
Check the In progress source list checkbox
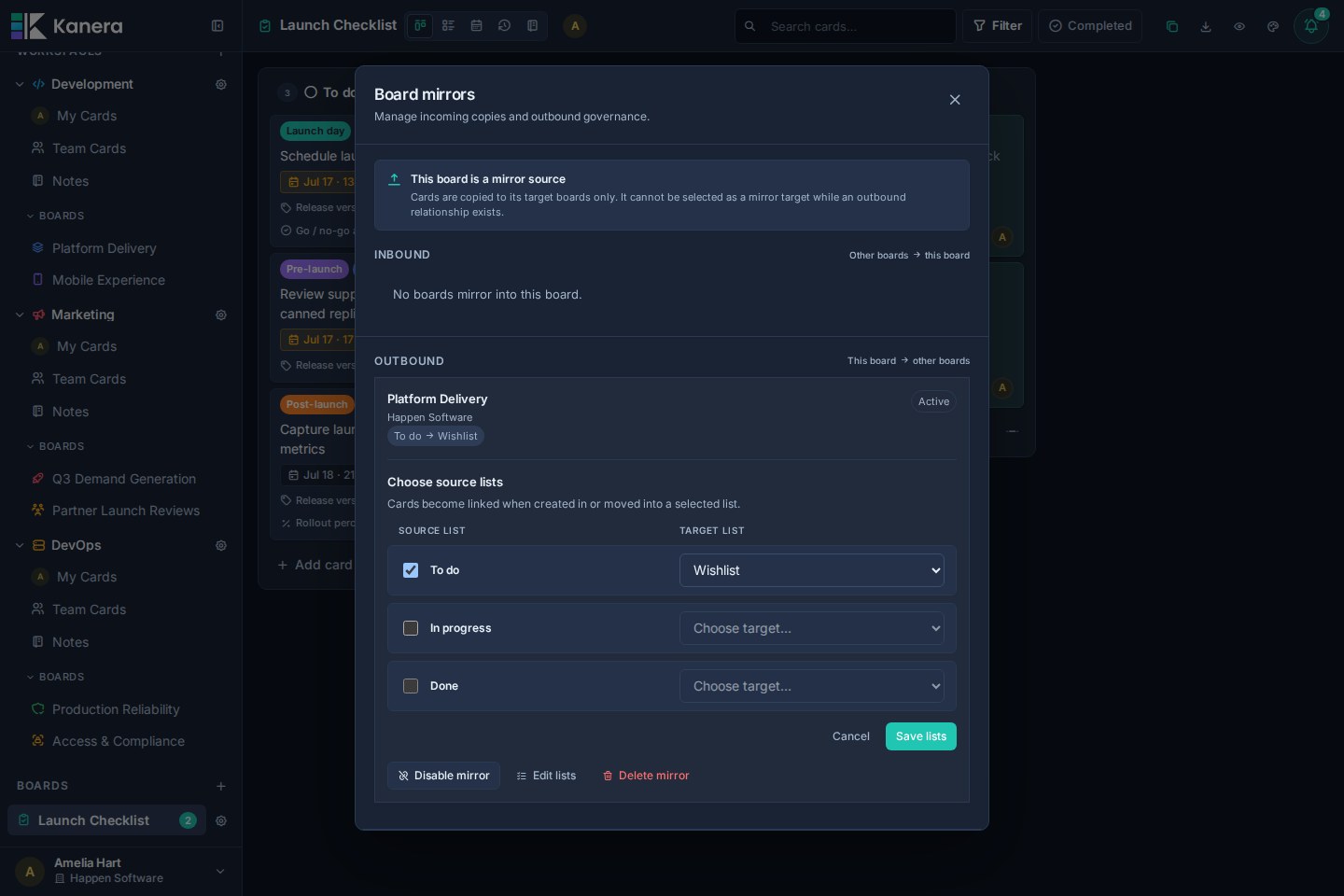pyautogui.click(x=411, y=628)
